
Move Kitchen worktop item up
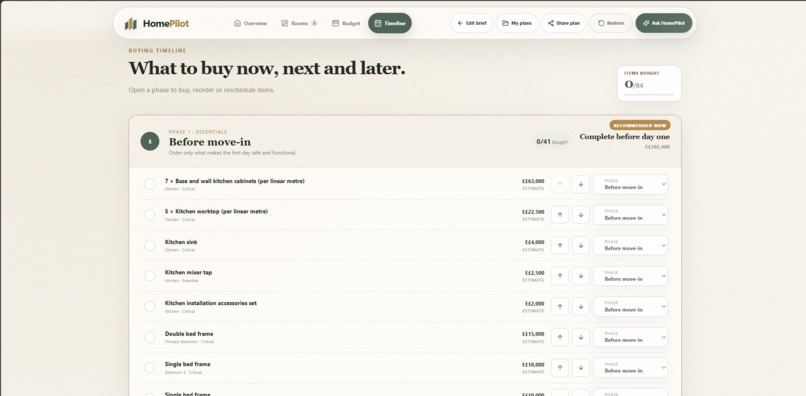560,215
